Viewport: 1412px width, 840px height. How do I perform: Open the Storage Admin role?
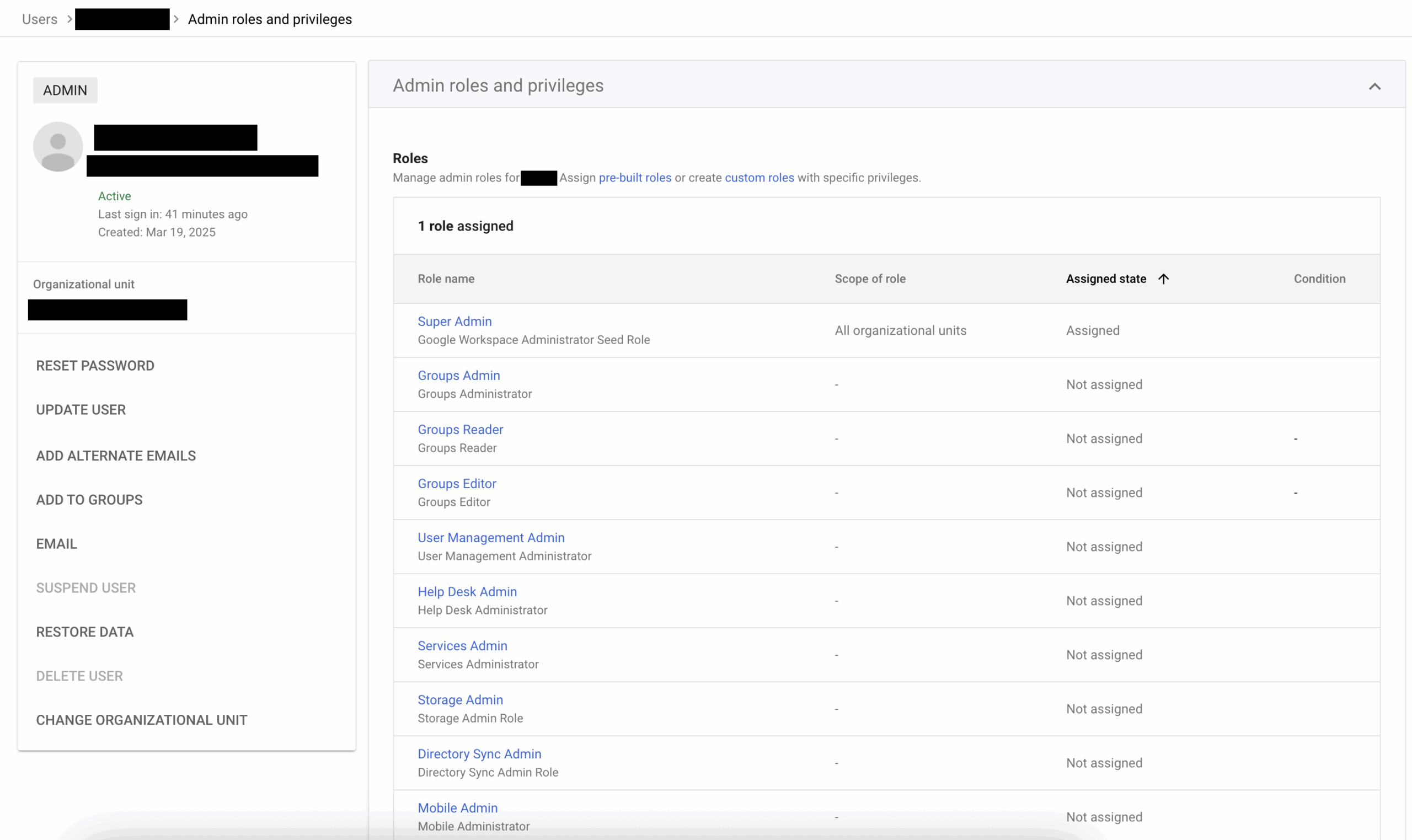(460, 699)
